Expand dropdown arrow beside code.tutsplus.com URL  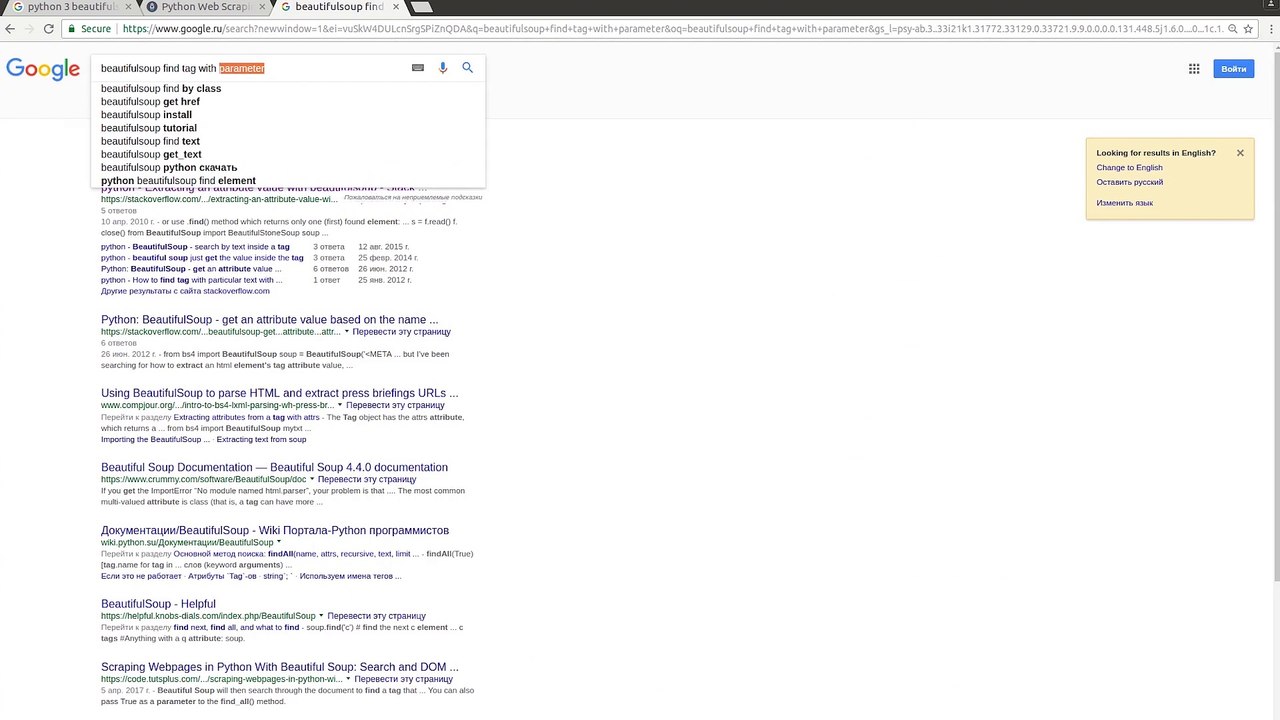pyautogui.click(x=348, y=679)
